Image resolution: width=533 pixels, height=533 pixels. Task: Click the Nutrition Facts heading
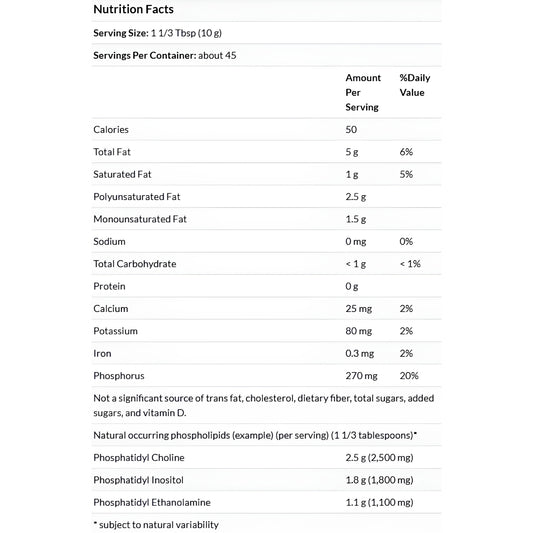[133, 10]
